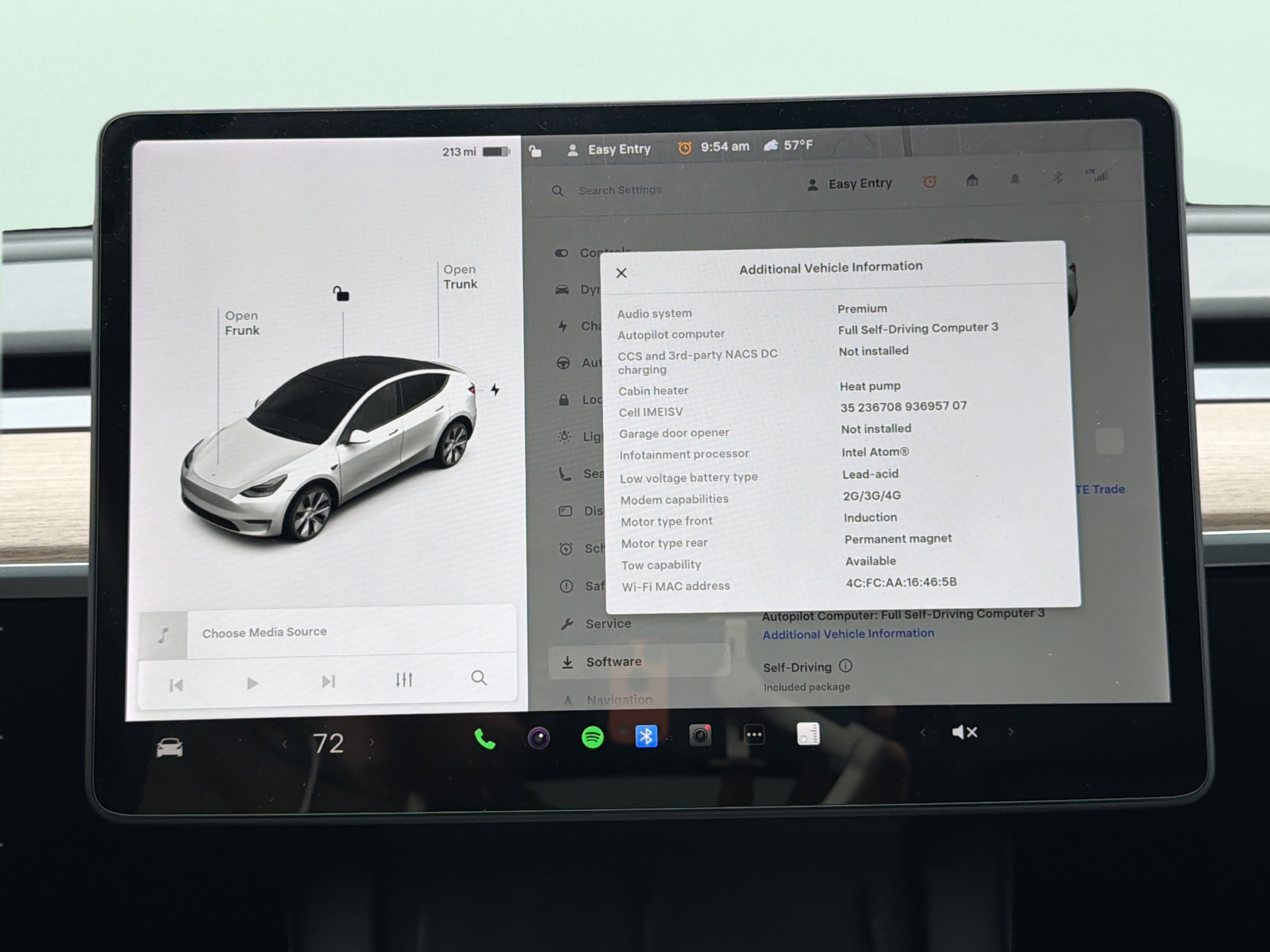Tap the 9:54 am clock in status bar
The image size is (1270, 952).
pos(725,146)
